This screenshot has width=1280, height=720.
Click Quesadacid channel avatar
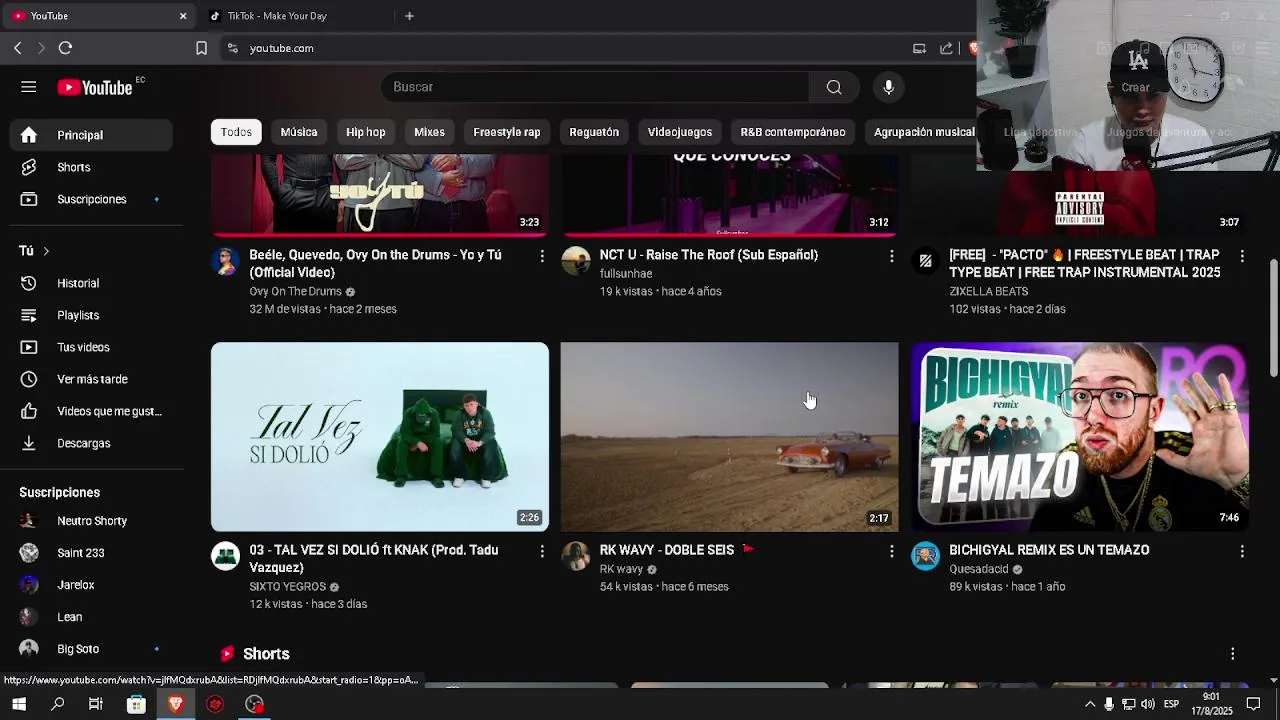925,556
